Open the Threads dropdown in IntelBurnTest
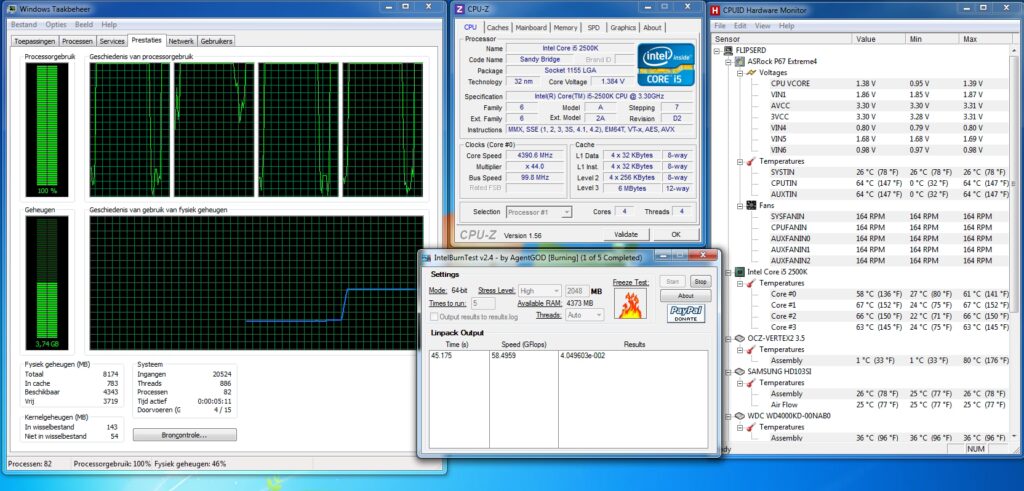Screen dimensions: 1024x491 click(586, 314)
